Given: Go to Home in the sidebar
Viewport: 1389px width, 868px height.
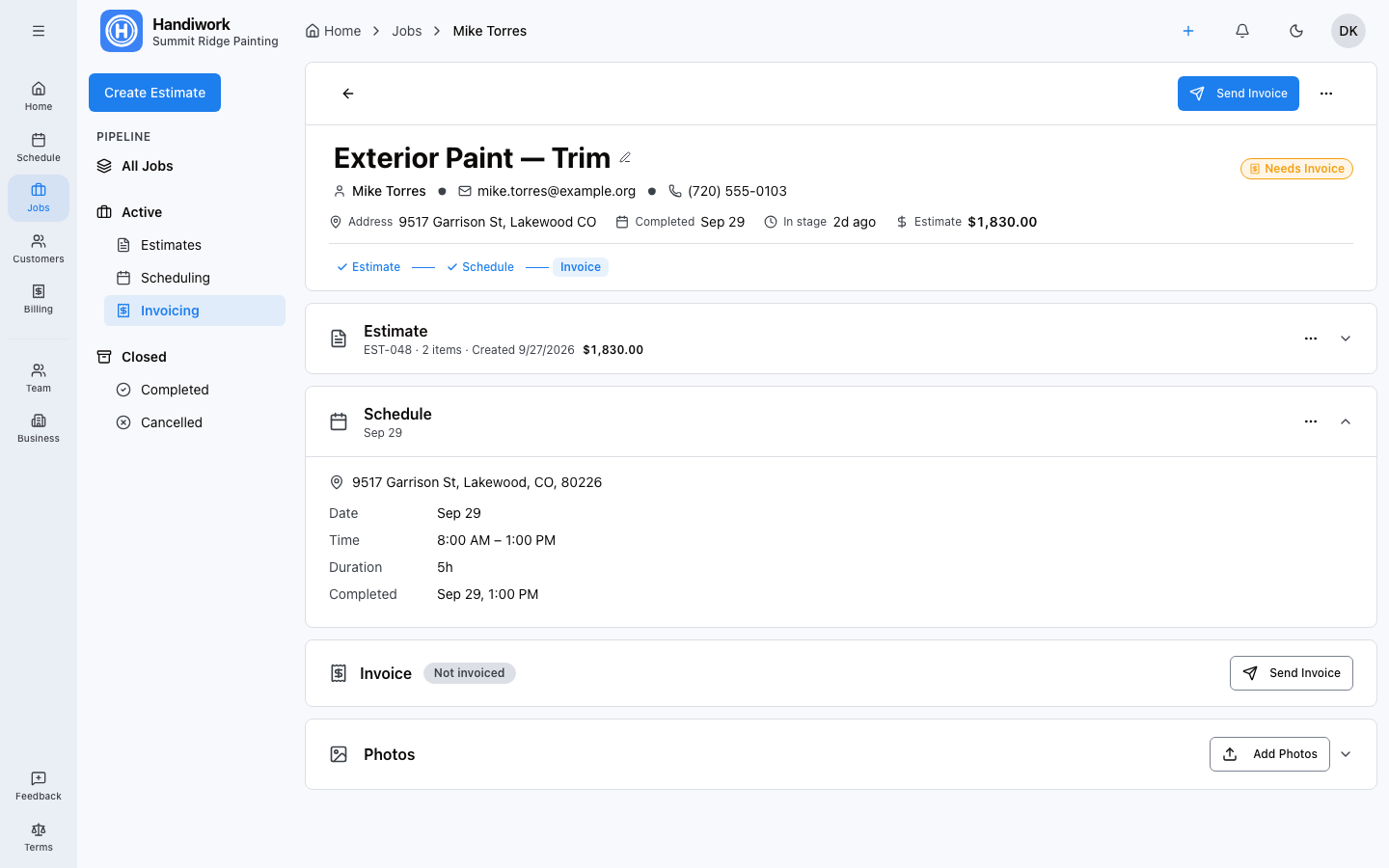Looking at the screenshot, I should (x=39, y=95).
